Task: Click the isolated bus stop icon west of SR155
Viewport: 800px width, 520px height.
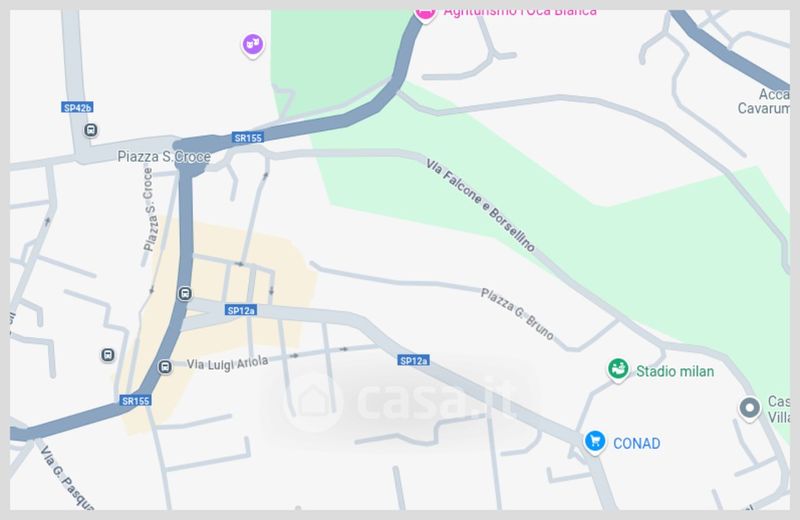Action: [x=107, y=355]
